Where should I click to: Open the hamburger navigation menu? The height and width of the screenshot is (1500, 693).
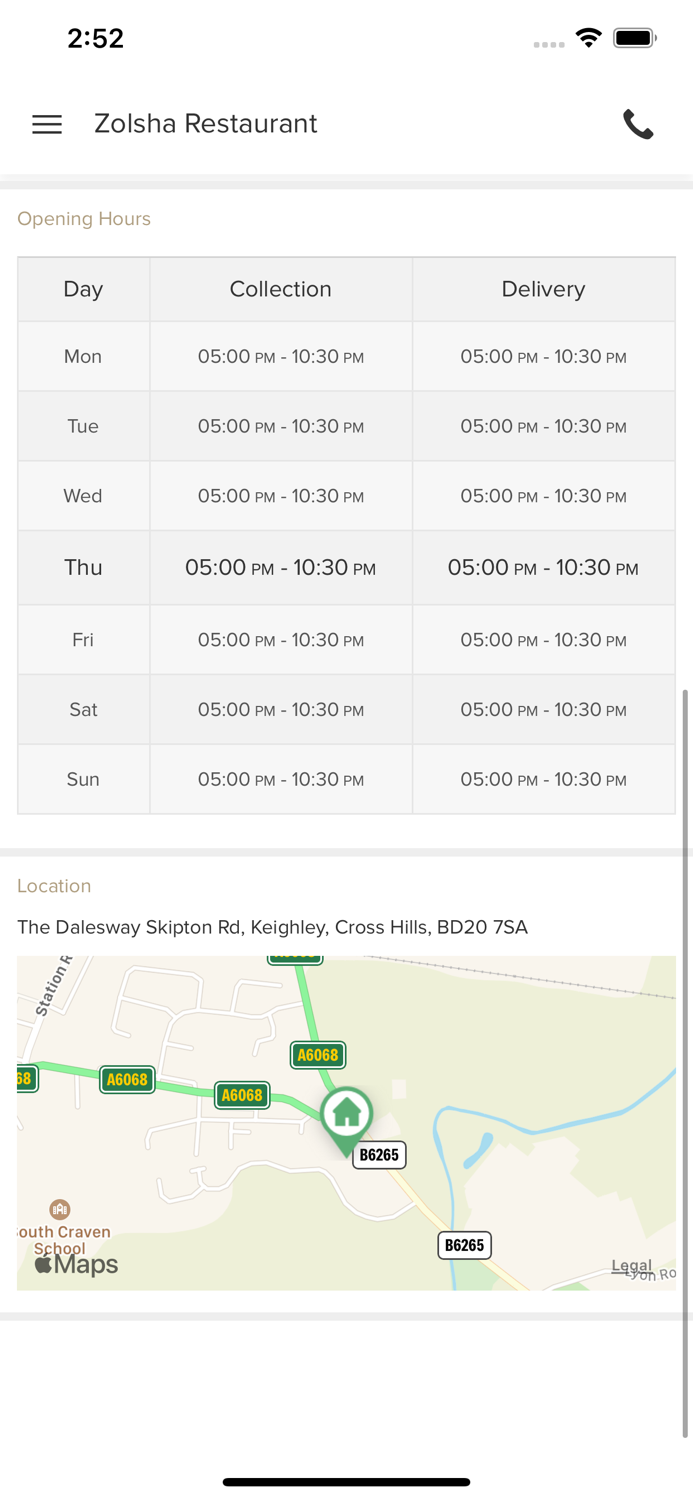[47, 124]
